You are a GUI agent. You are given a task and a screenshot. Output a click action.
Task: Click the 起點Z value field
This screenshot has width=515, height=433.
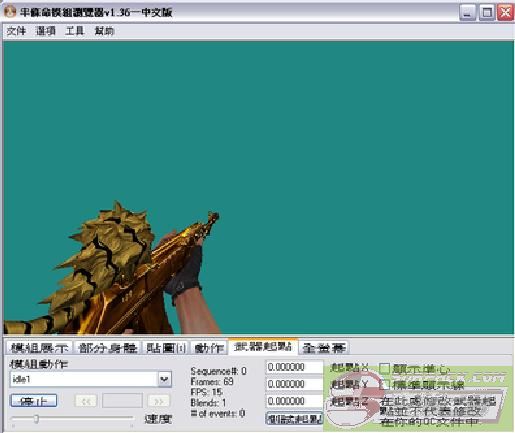tap(294, 401)
